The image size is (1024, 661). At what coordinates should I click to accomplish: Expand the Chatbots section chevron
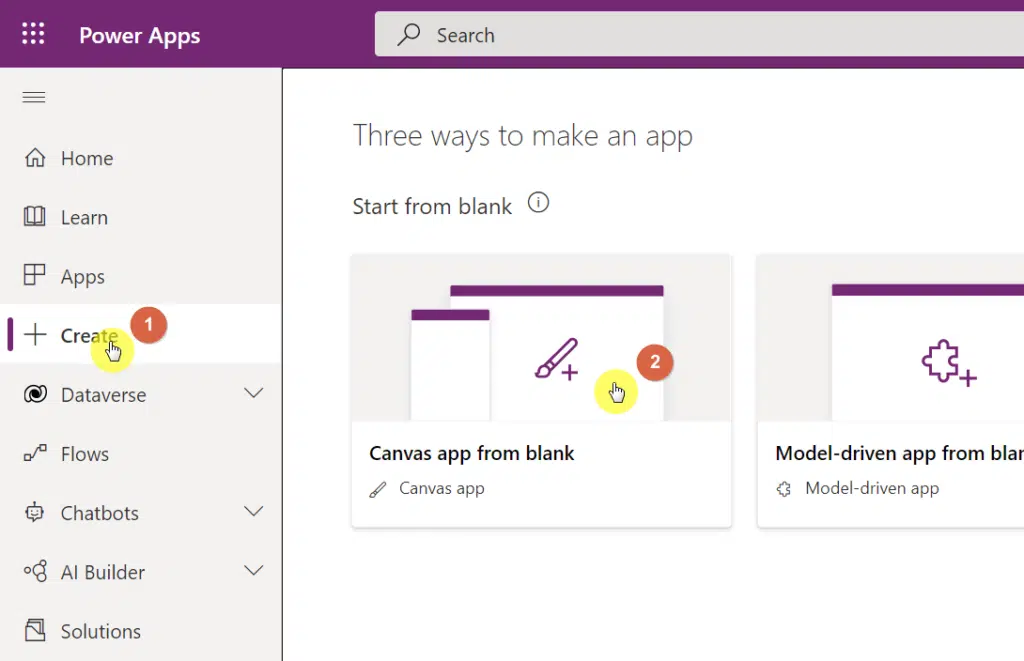coord(253,511)
